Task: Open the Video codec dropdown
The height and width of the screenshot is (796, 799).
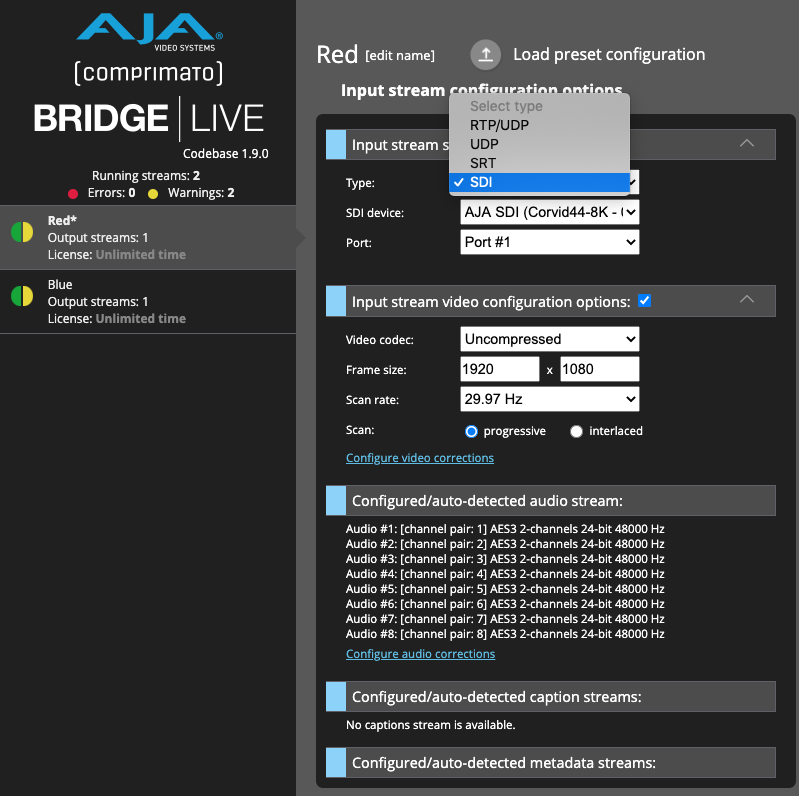Action: (x=549, y=339)
